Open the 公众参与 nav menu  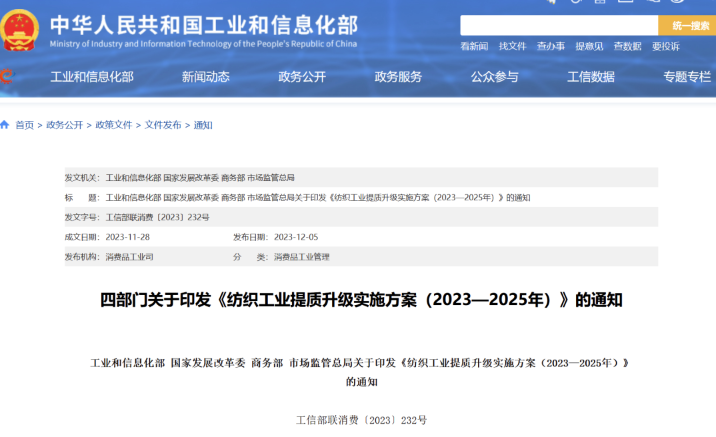(x=495, y=77)
